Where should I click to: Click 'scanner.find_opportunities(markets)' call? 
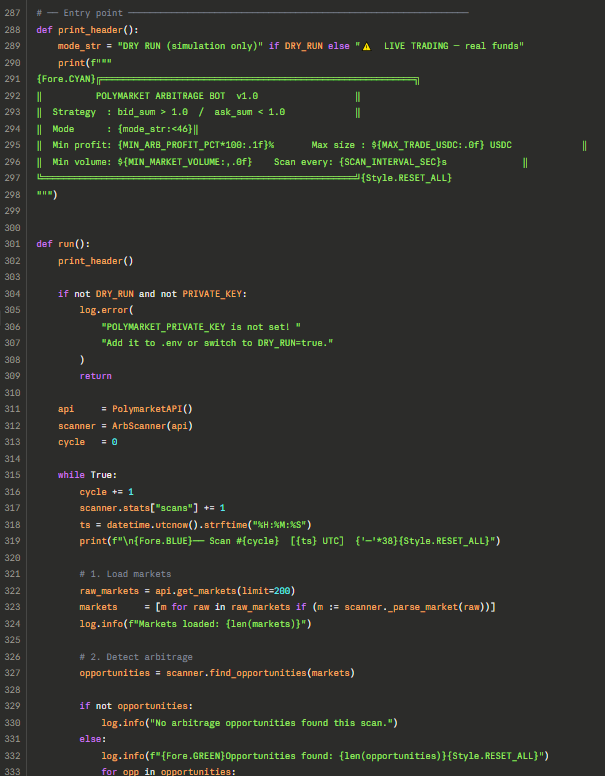(x=260, y=673)
